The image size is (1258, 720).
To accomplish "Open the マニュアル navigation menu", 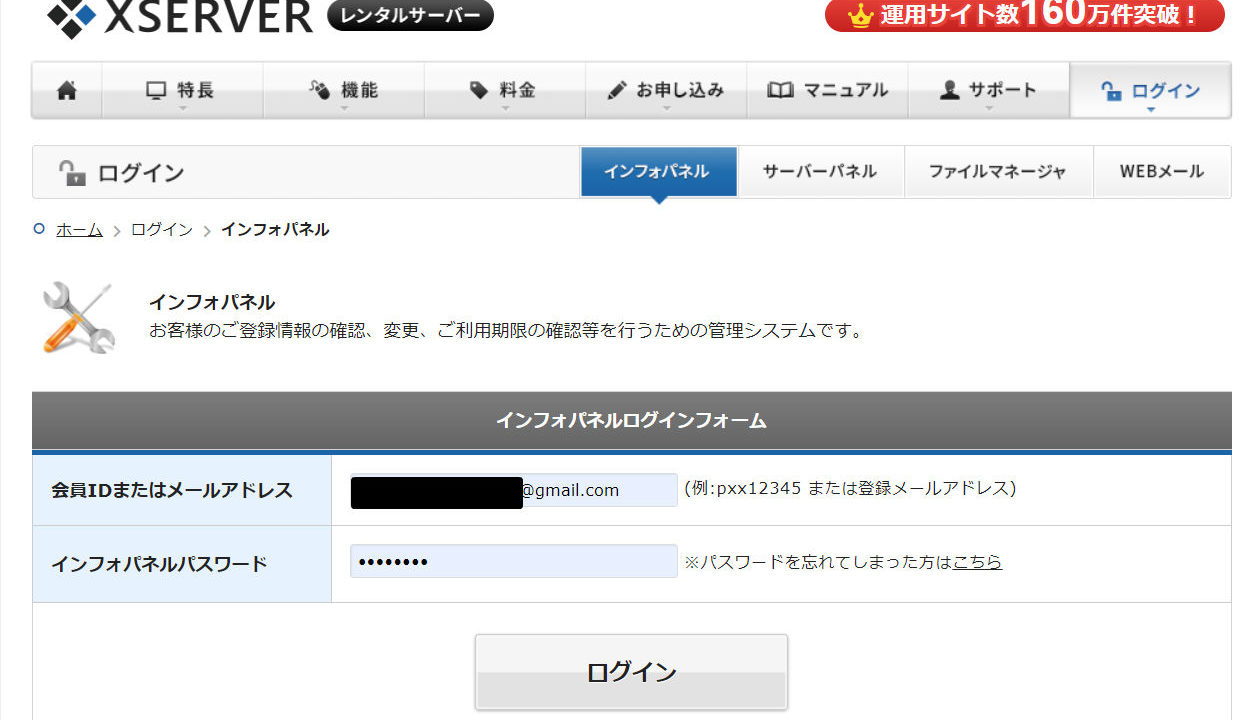I will point(827,90).
